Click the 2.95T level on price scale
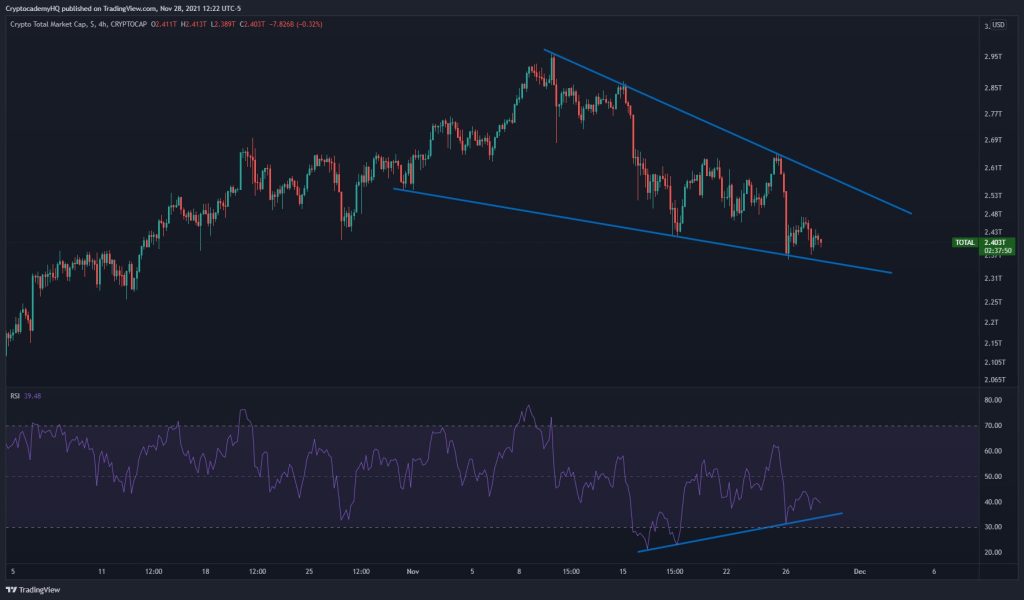The image size is (1024, 600). coord(993,57)
